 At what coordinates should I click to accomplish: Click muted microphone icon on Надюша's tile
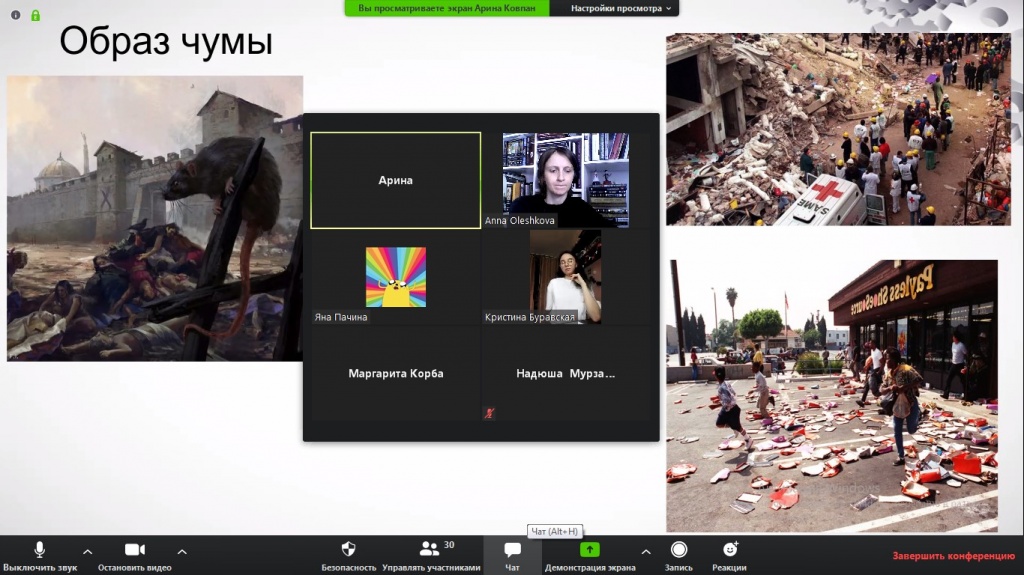489,412
